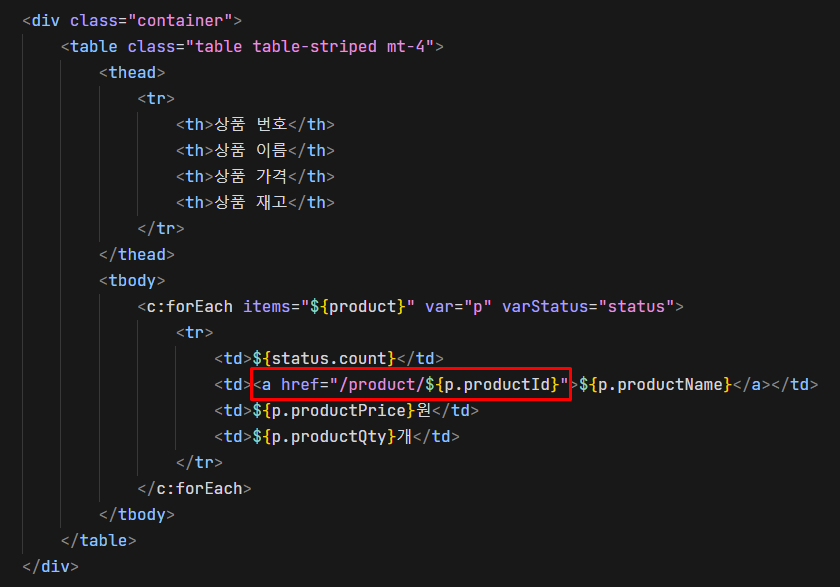Viewport: 840px width, 587px height.
Task: Click the <th>상품 가격</th> line
Action: (255, 176)
